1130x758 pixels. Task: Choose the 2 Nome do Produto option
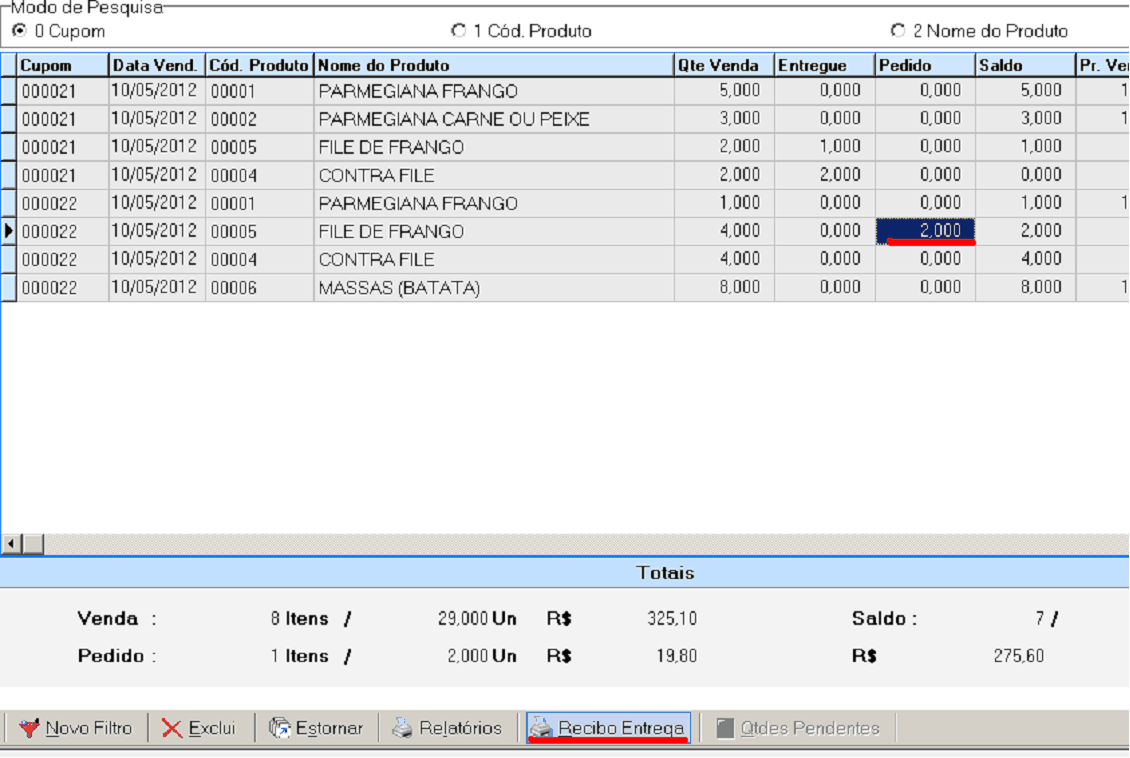(x=897, y=31)
